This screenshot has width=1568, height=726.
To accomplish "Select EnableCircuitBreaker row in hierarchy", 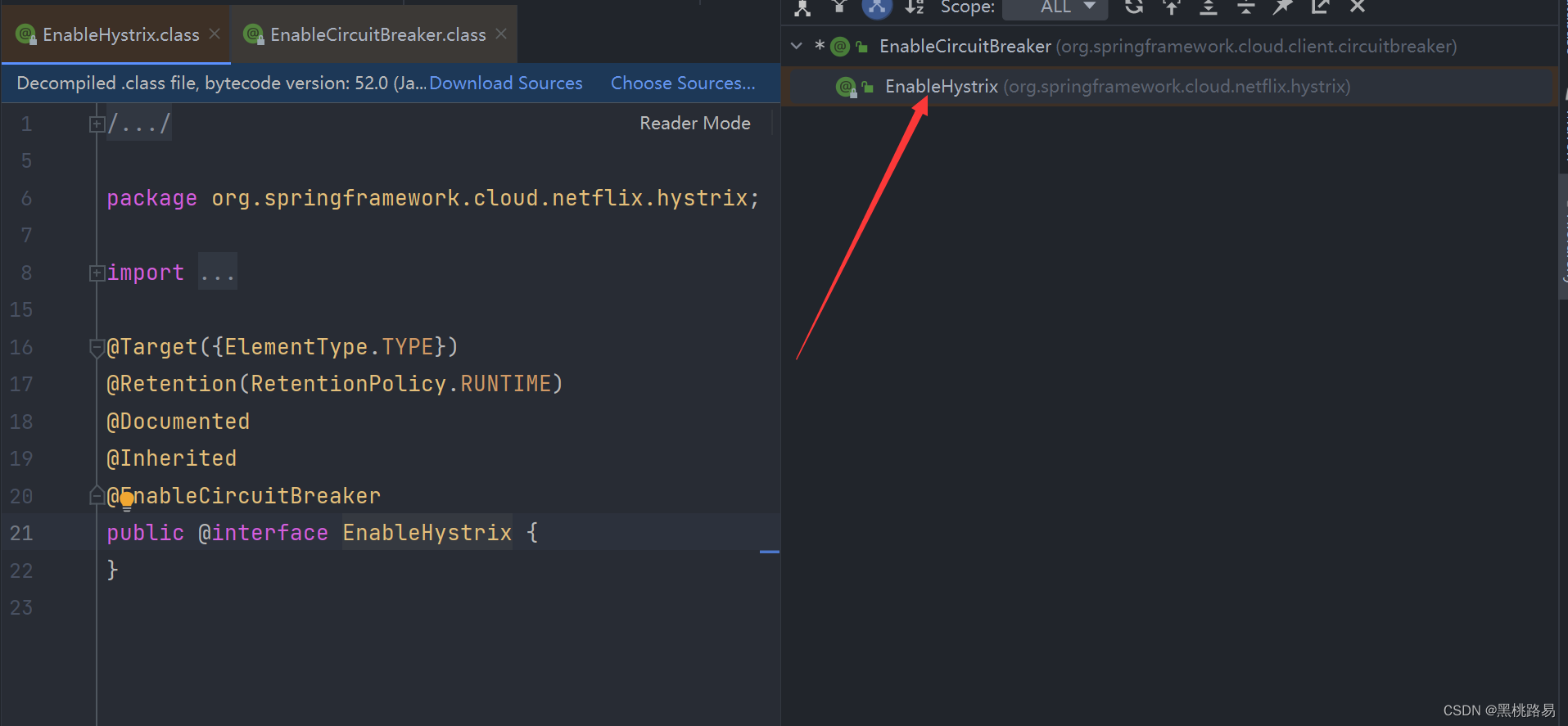I will (1169, 47).
